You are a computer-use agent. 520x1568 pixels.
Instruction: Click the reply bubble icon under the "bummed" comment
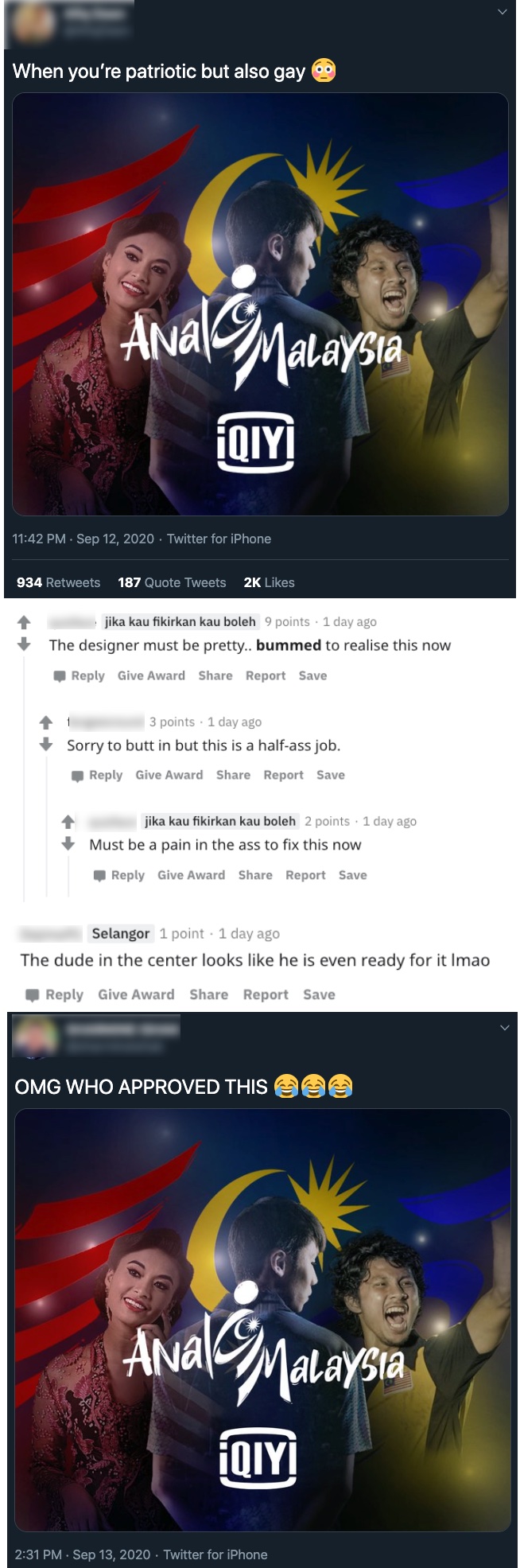[x=60, y=676]
